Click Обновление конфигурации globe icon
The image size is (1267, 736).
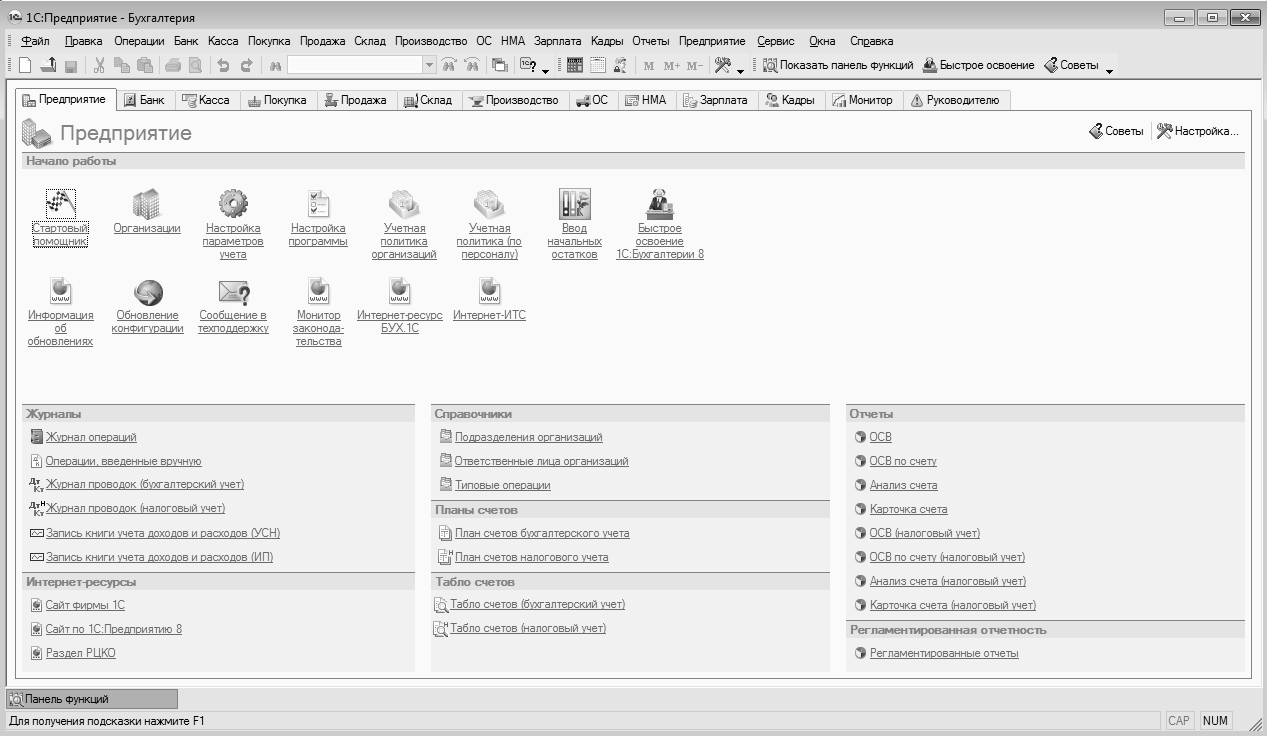click(x=149, y=291)
